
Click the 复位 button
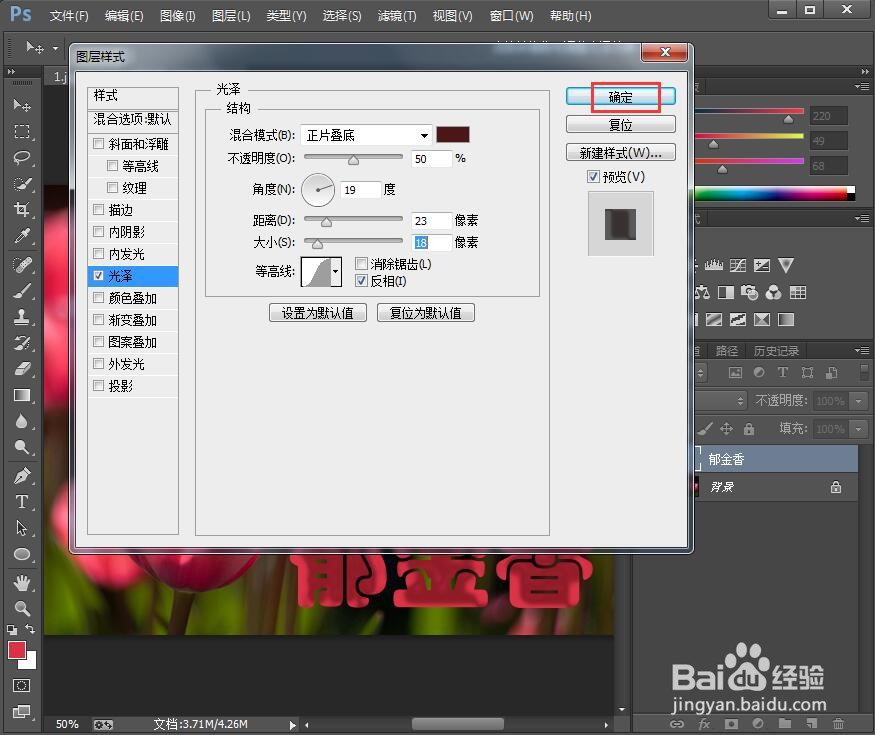pos(621,124)
